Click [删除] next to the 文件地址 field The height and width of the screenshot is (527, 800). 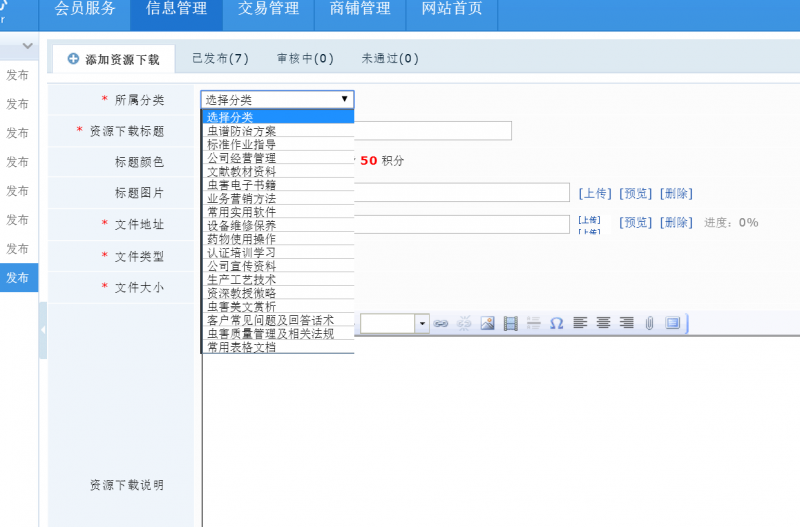[x=677, y=222]
